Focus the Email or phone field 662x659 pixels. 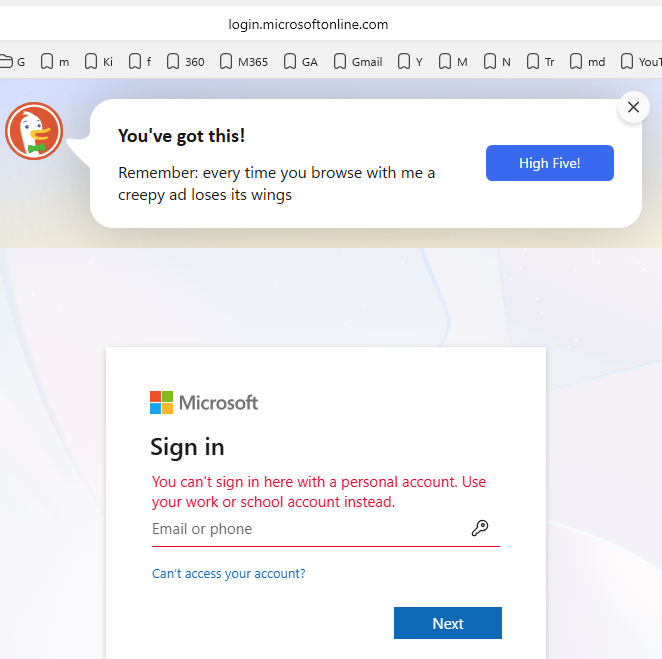tap(326, 529)
